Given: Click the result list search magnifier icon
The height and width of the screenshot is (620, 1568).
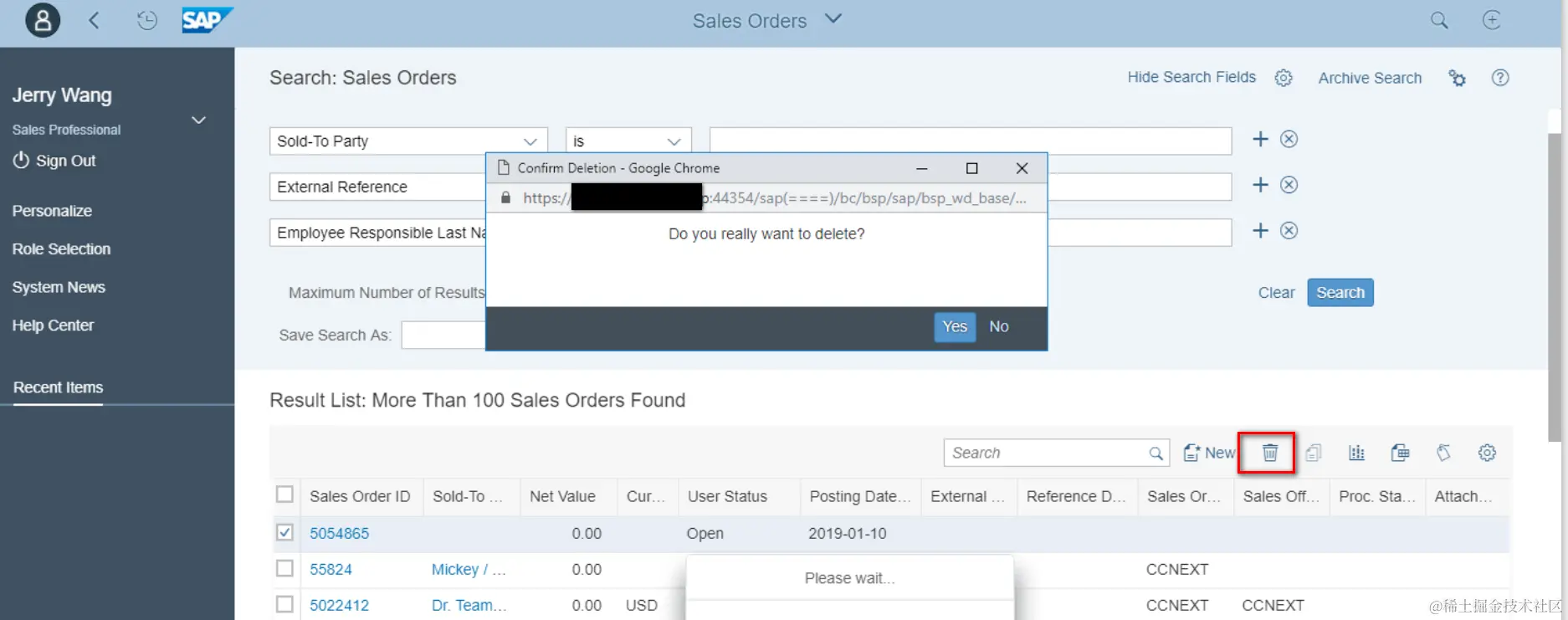Looking at the screenshot, I should tap(1156, 453).
